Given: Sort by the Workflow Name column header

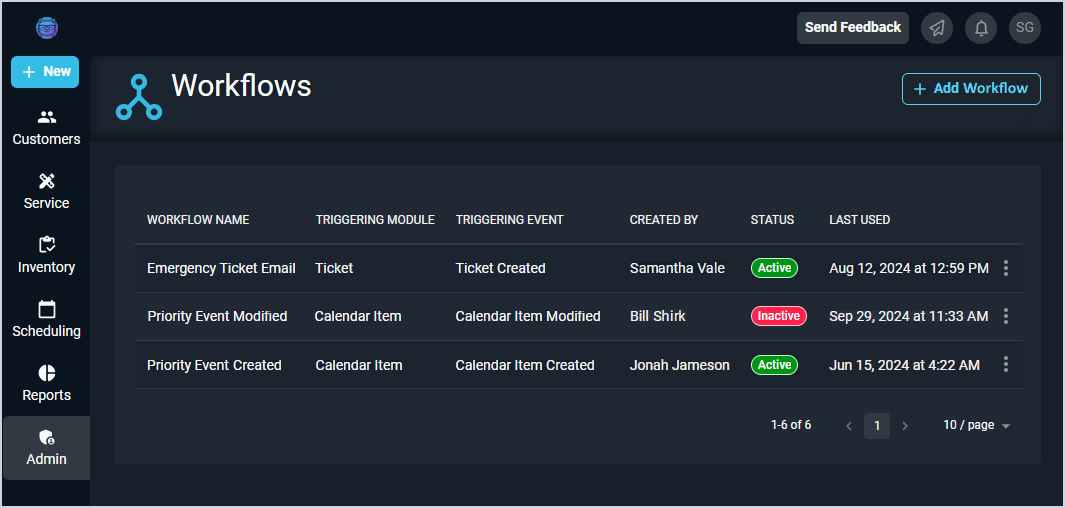Looking at the screenshot, I should click(198, 220).
